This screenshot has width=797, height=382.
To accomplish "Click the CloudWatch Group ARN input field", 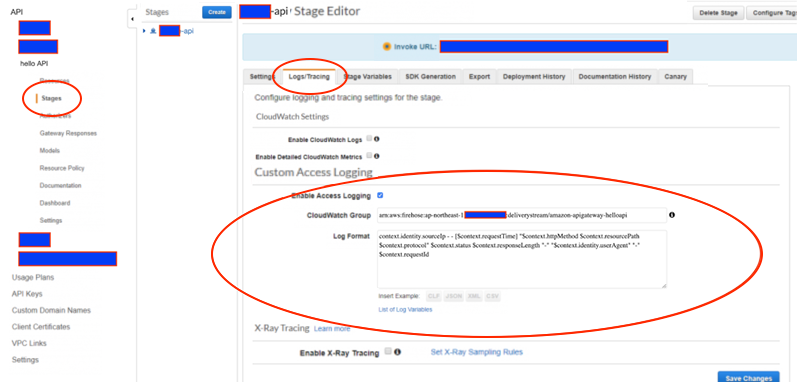I will click(522, 215).
